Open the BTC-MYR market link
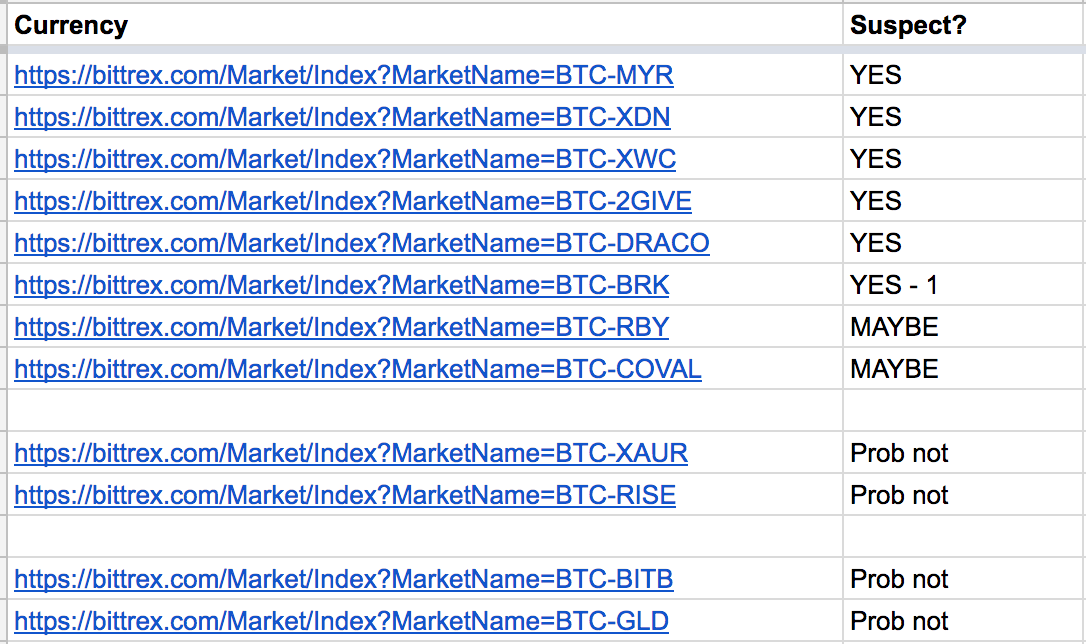The width and height of the screenshot is (1086, 644). click(344, 75)
